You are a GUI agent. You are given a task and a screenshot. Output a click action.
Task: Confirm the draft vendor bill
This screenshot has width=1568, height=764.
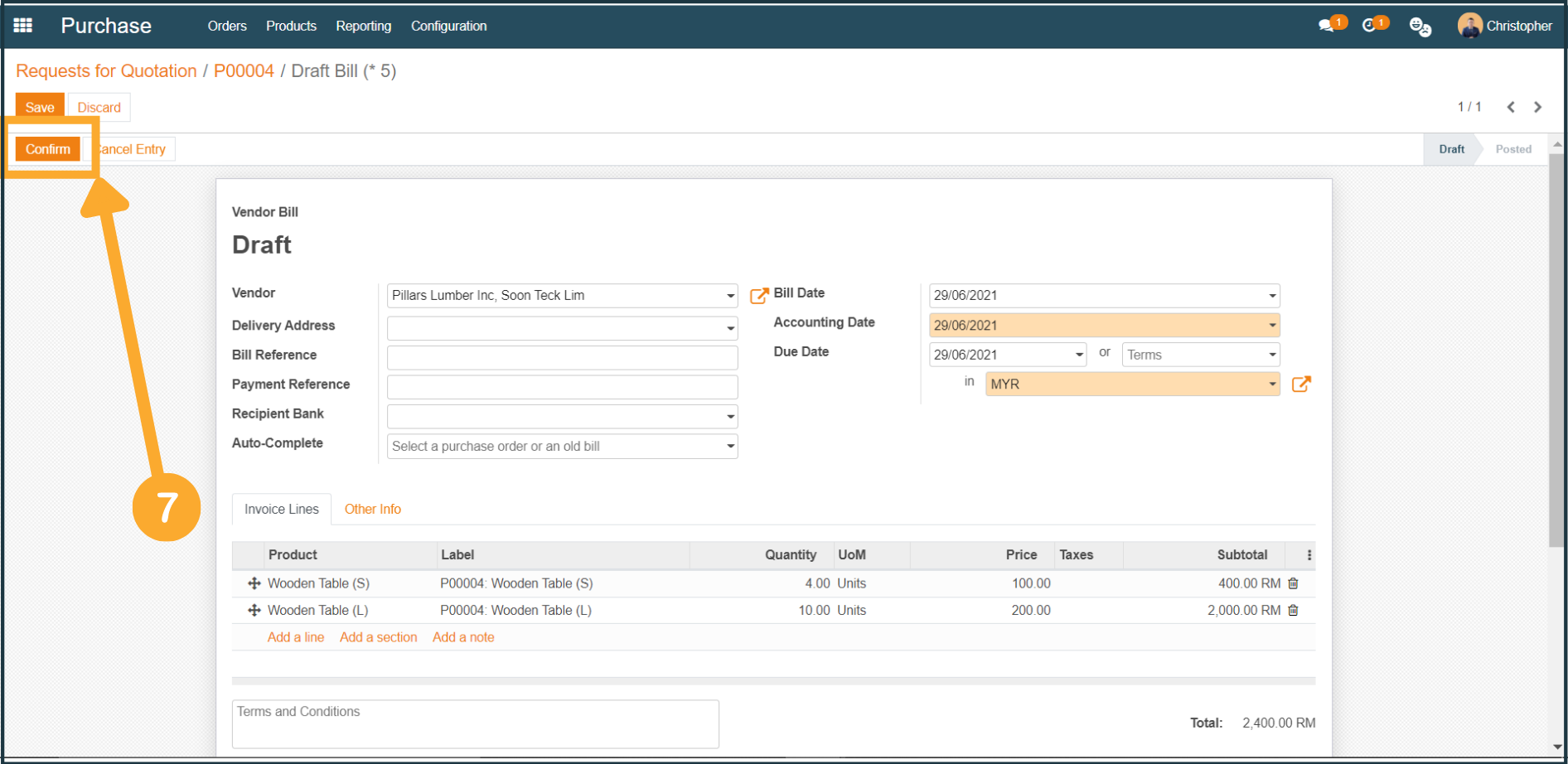point(47,149)
